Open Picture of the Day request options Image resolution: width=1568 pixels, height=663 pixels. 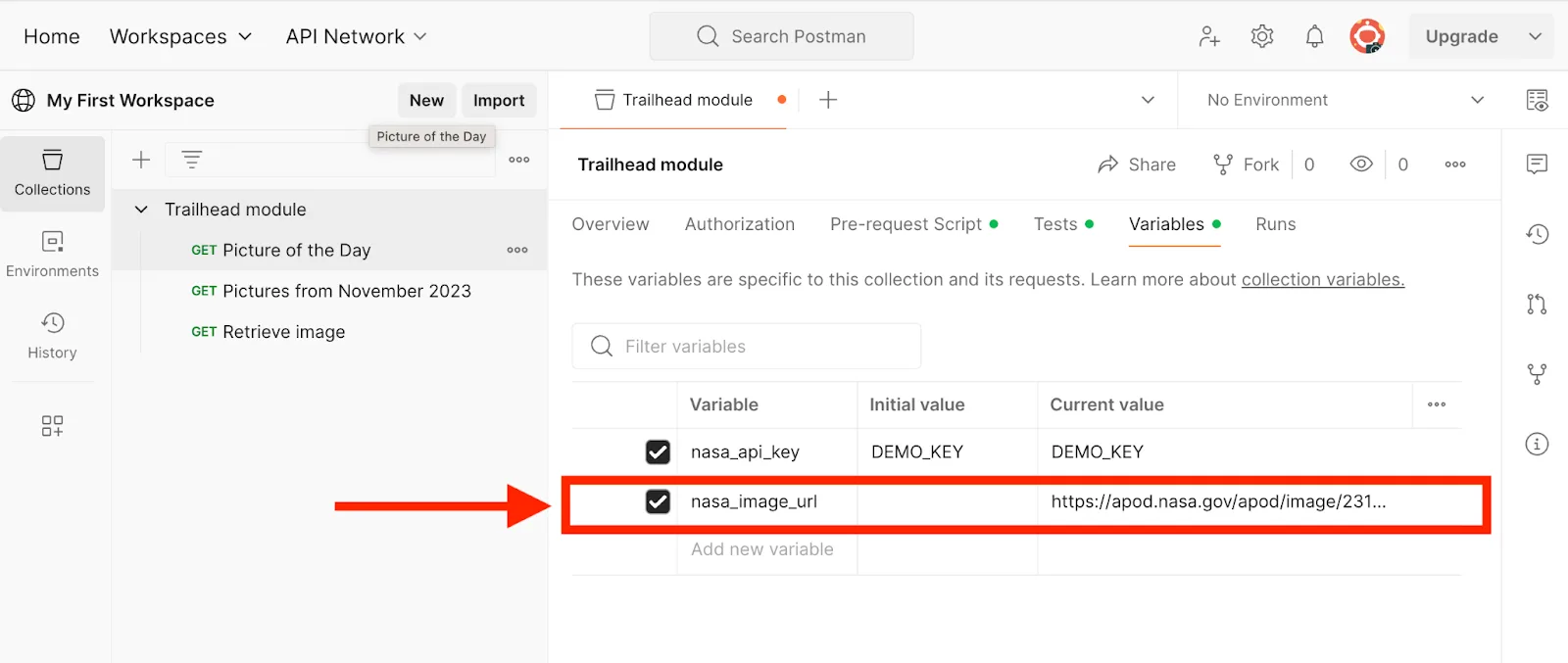[517, 250]
